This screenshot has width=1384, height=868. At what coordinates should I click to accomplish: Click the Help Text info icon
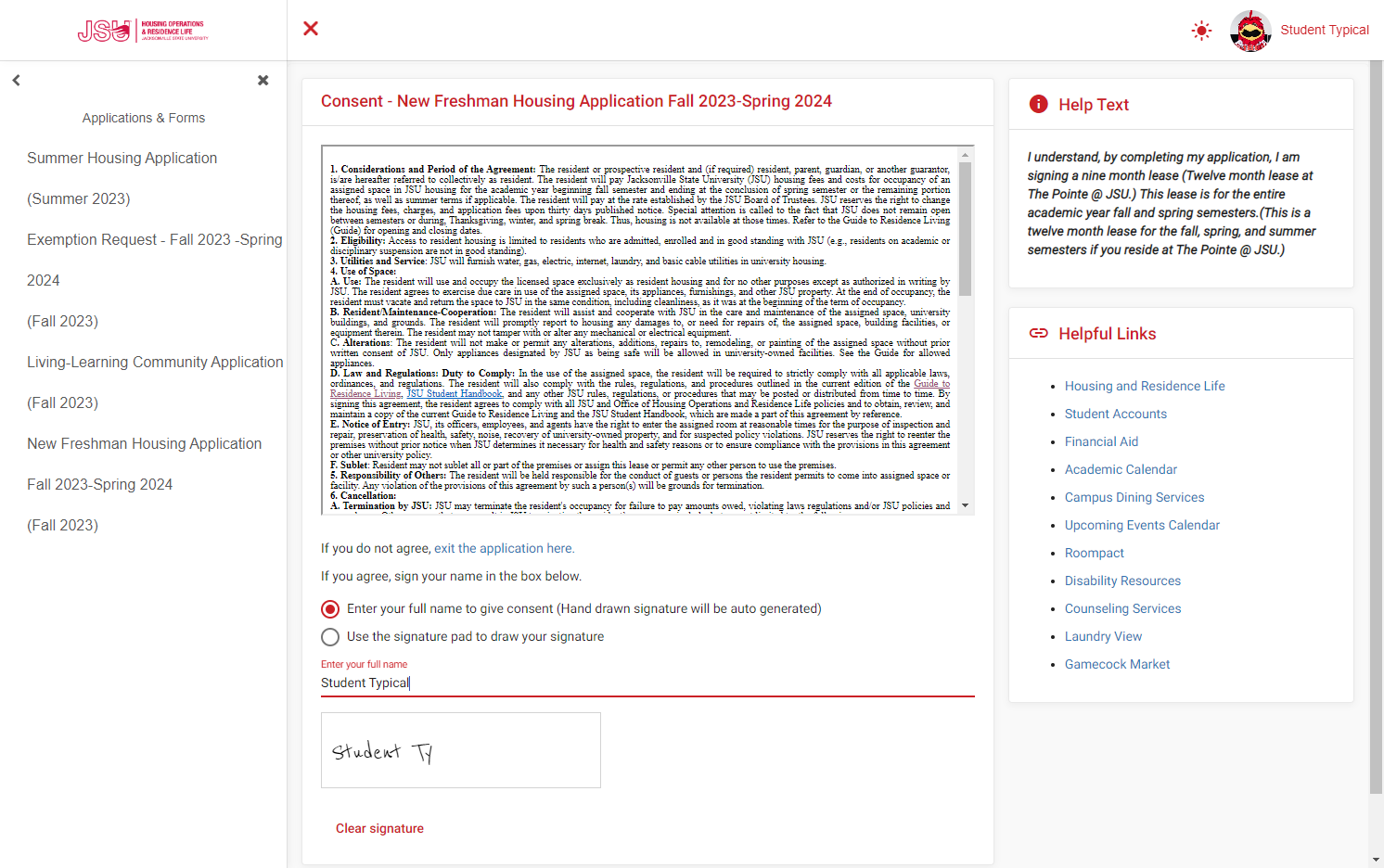(x=1038, y=104)
